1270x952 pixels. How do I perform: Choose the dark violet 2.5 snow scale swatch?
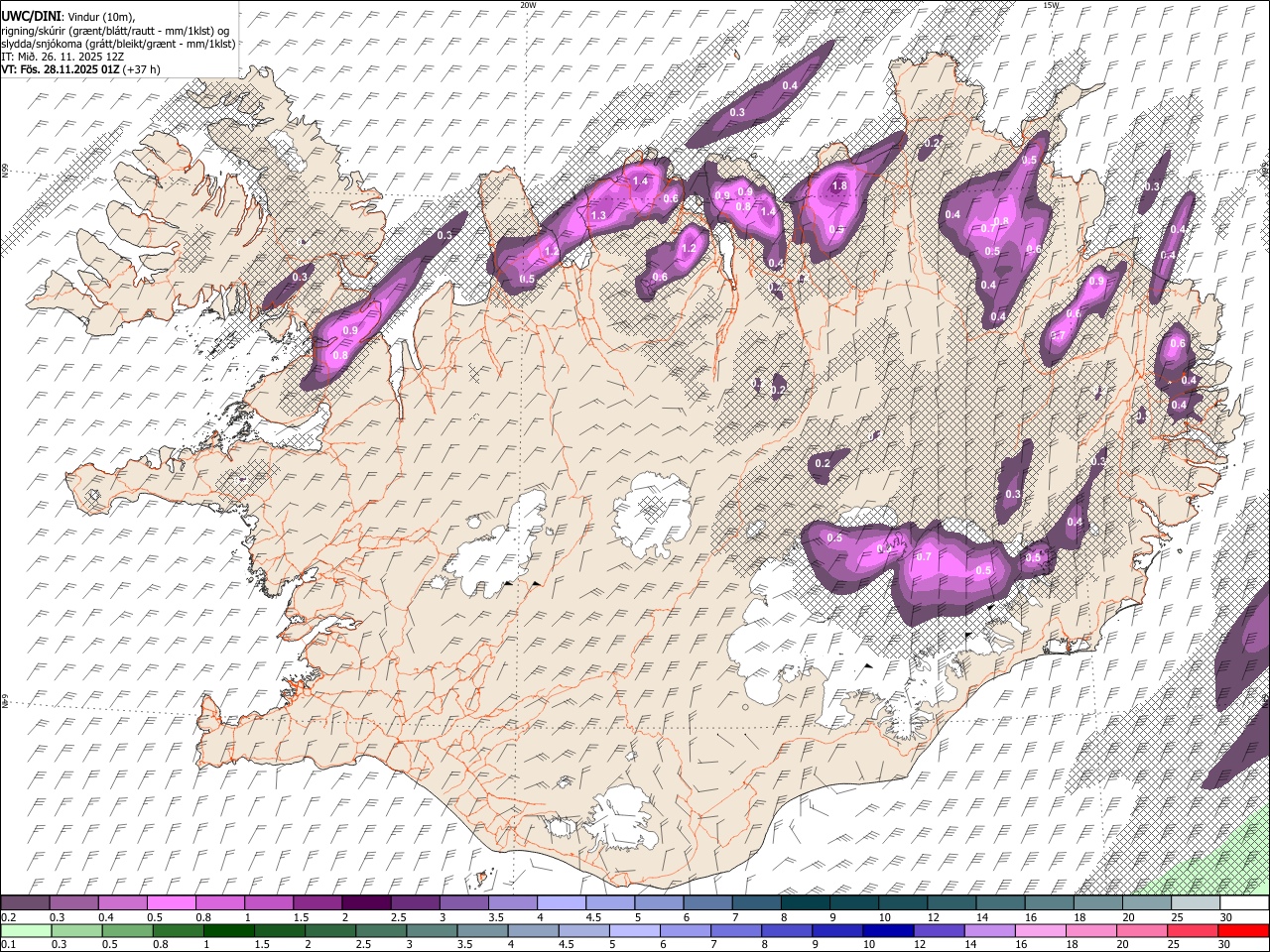coord(415,903)
